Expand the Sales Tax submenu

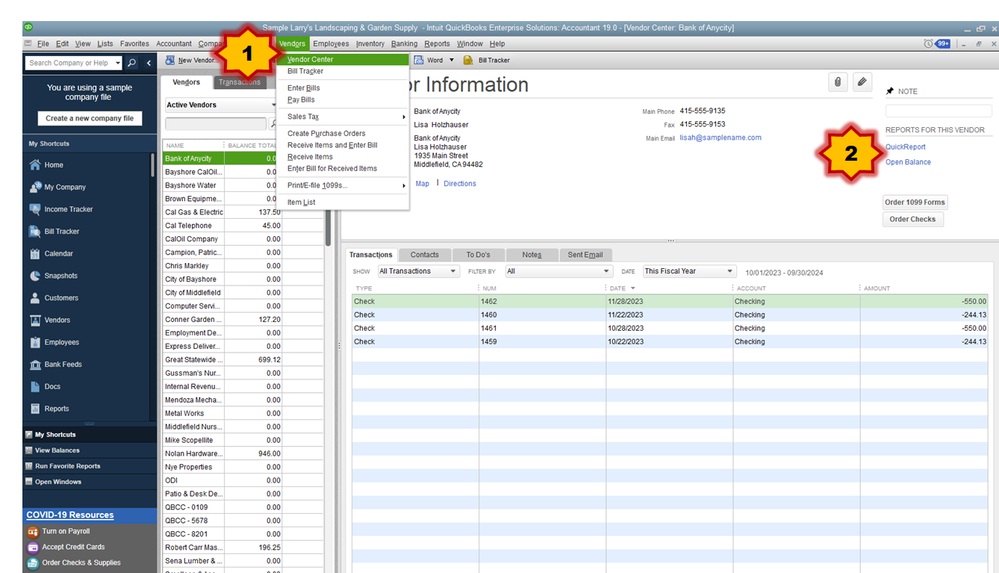pos(343,117)
